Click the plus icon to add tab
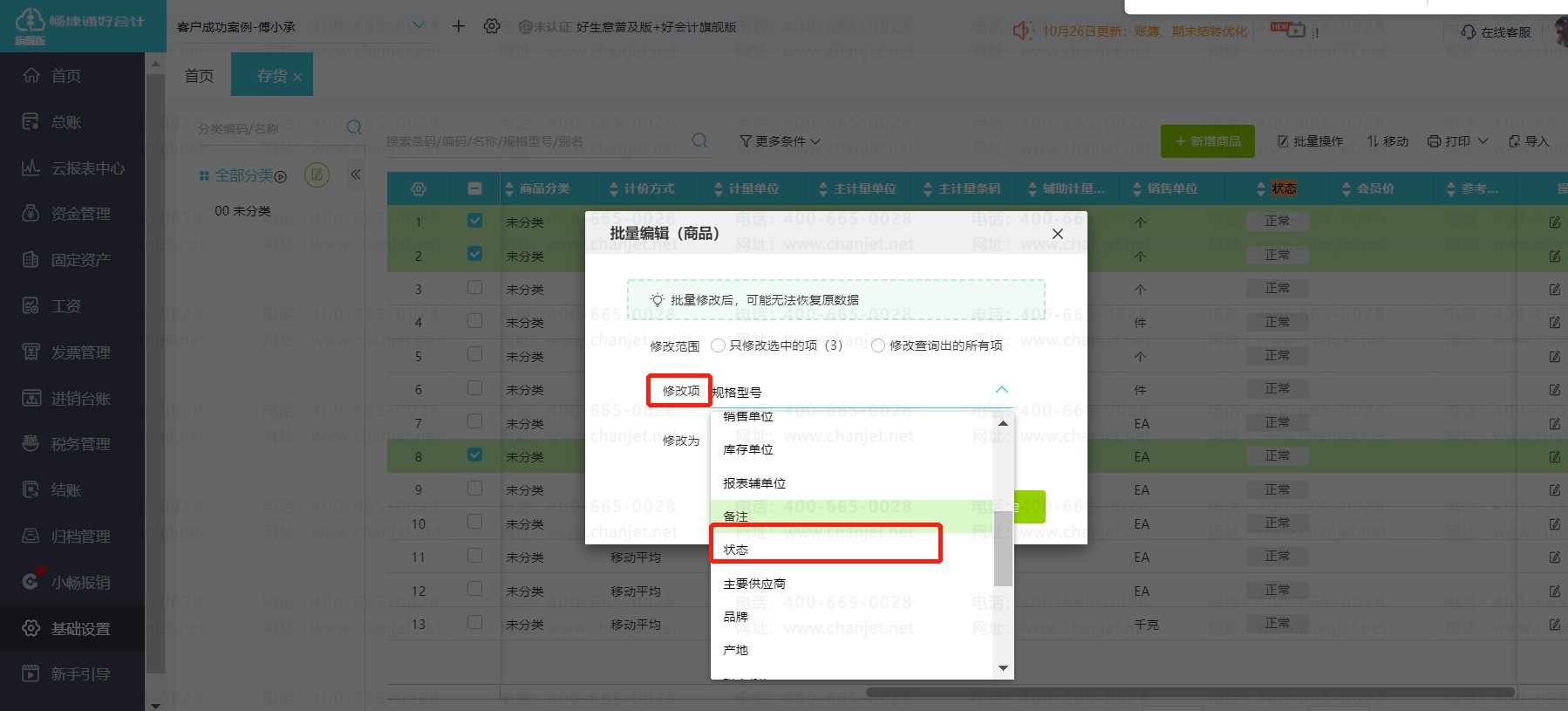Image resolution: width=1568 pixels, height=711 pixels. click(x=459, y=26)
